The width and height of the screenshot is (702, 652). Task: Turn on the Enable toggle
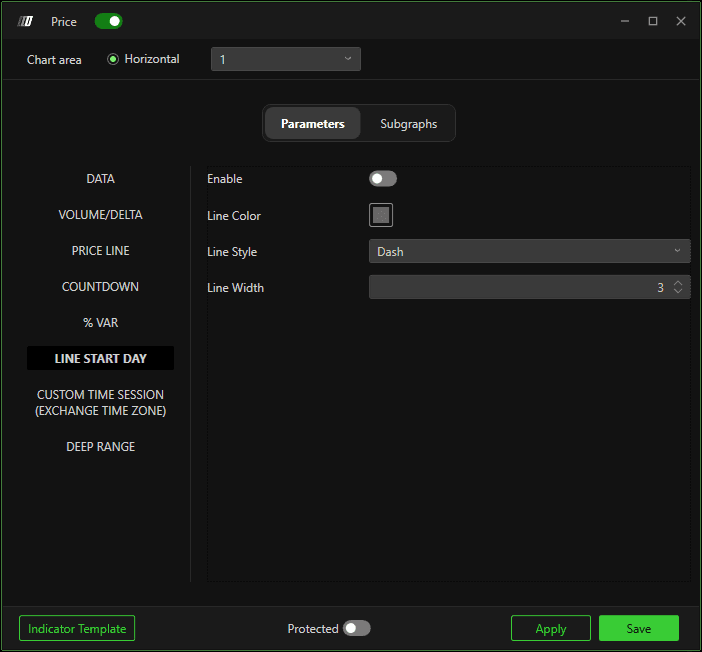pyautogui.click(x=383, y=179)
